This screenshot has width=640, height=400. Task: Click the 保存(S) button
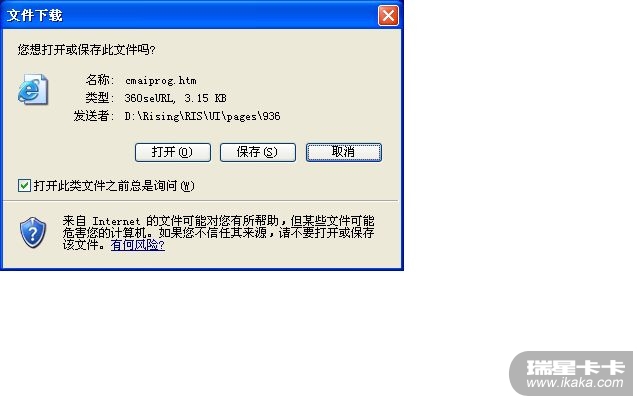[x=258, y=152]
